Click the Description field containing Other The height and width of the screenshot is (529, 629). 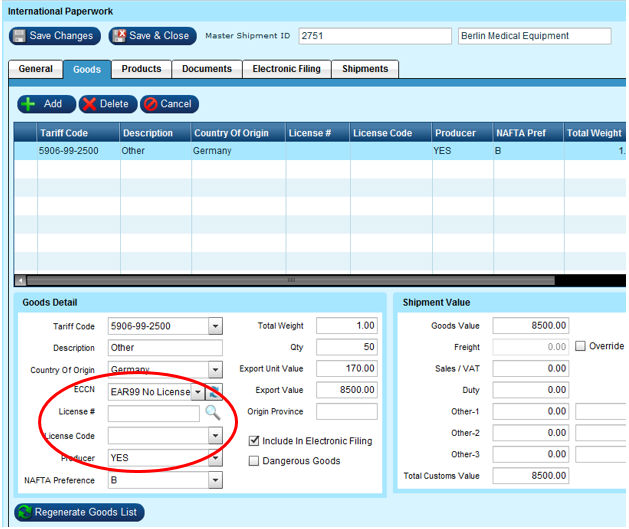165,348
